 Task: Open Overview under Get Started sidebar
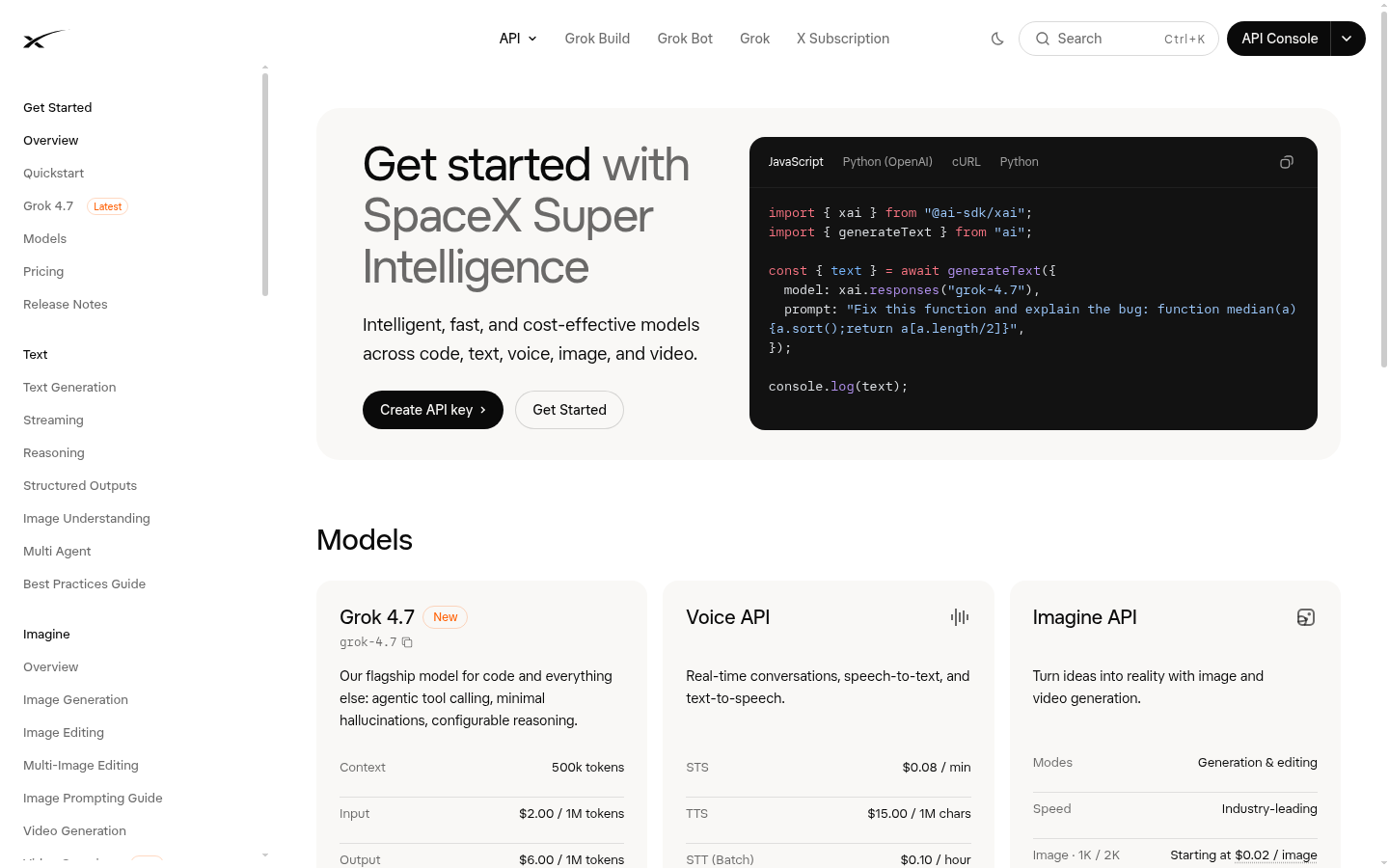click(x=51, y=141)
